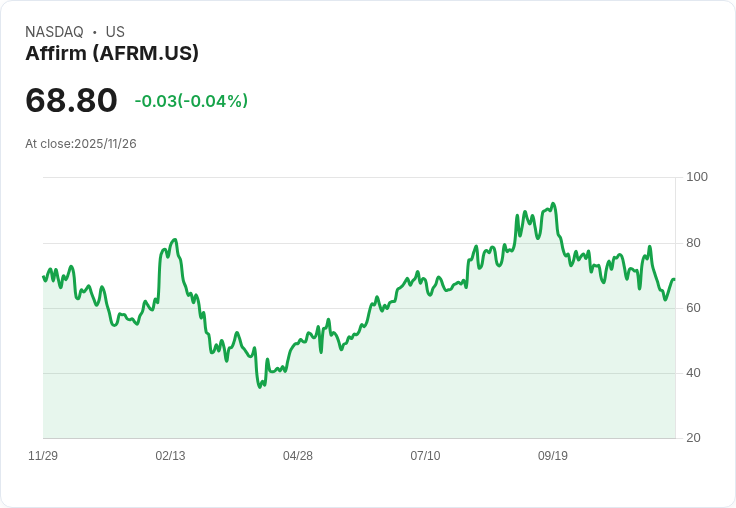Click the 09/19 date label on x-axis

[x=552, y=455]
